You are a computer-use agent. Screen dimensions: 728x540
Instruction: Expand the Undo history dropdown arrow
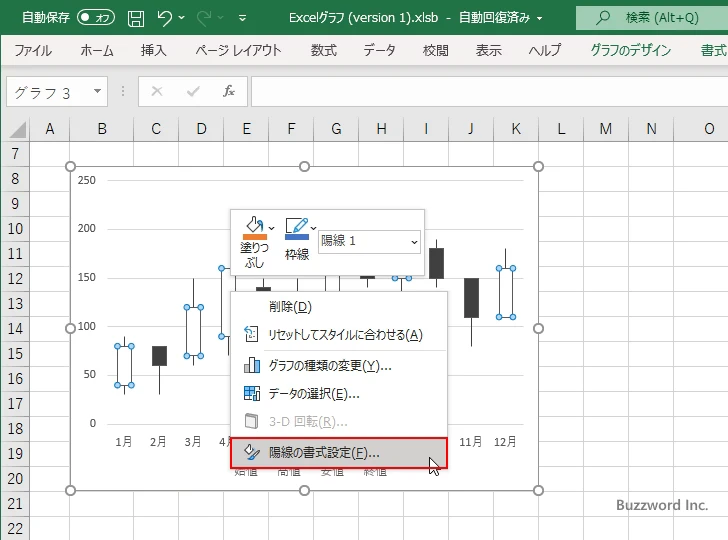click(x=184, y=18)
